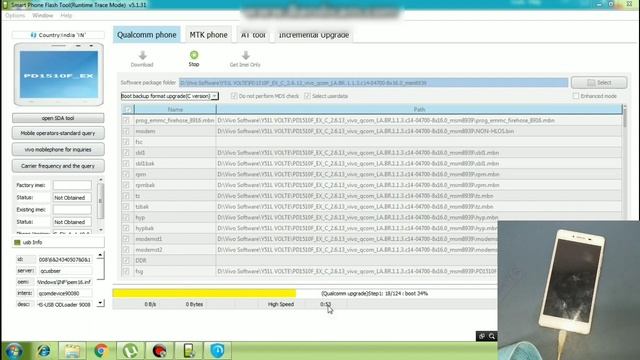This screenshot has width=640, height=360.
Task: Click the usb Info green icon
Action: point(17,242)
